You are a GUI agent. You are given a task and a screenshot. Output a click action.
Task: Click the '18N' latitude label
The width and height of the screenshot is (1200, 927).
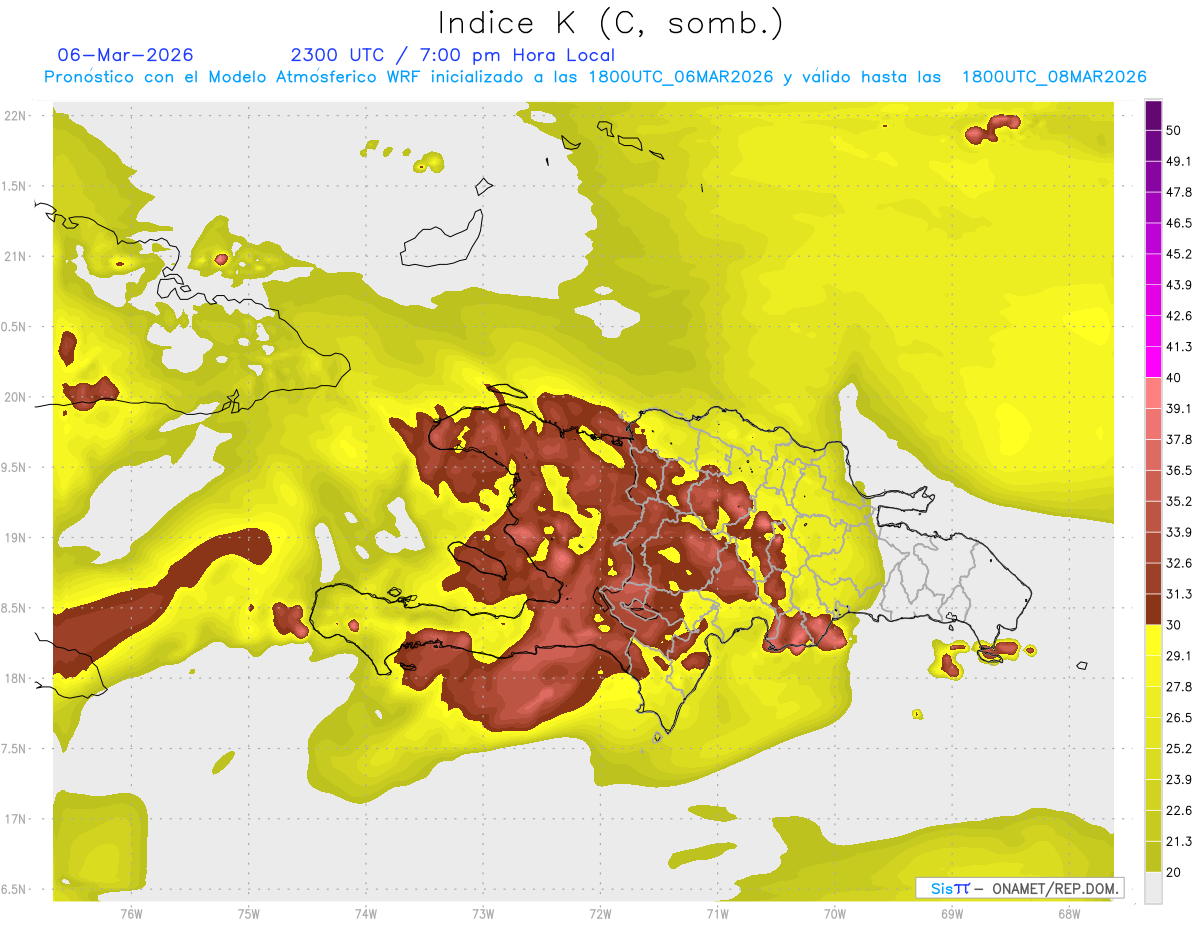(x=17, y=678)
